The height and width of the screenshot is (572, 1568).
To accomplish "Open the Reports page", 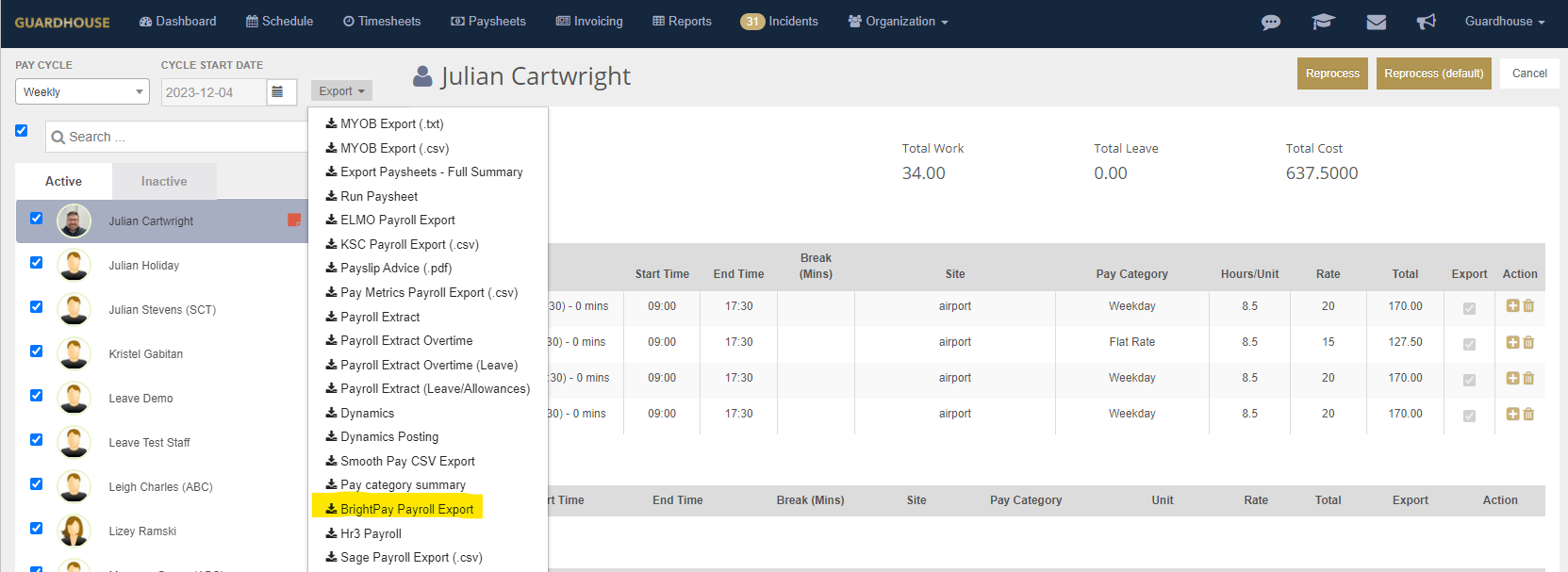I will 682,22.
